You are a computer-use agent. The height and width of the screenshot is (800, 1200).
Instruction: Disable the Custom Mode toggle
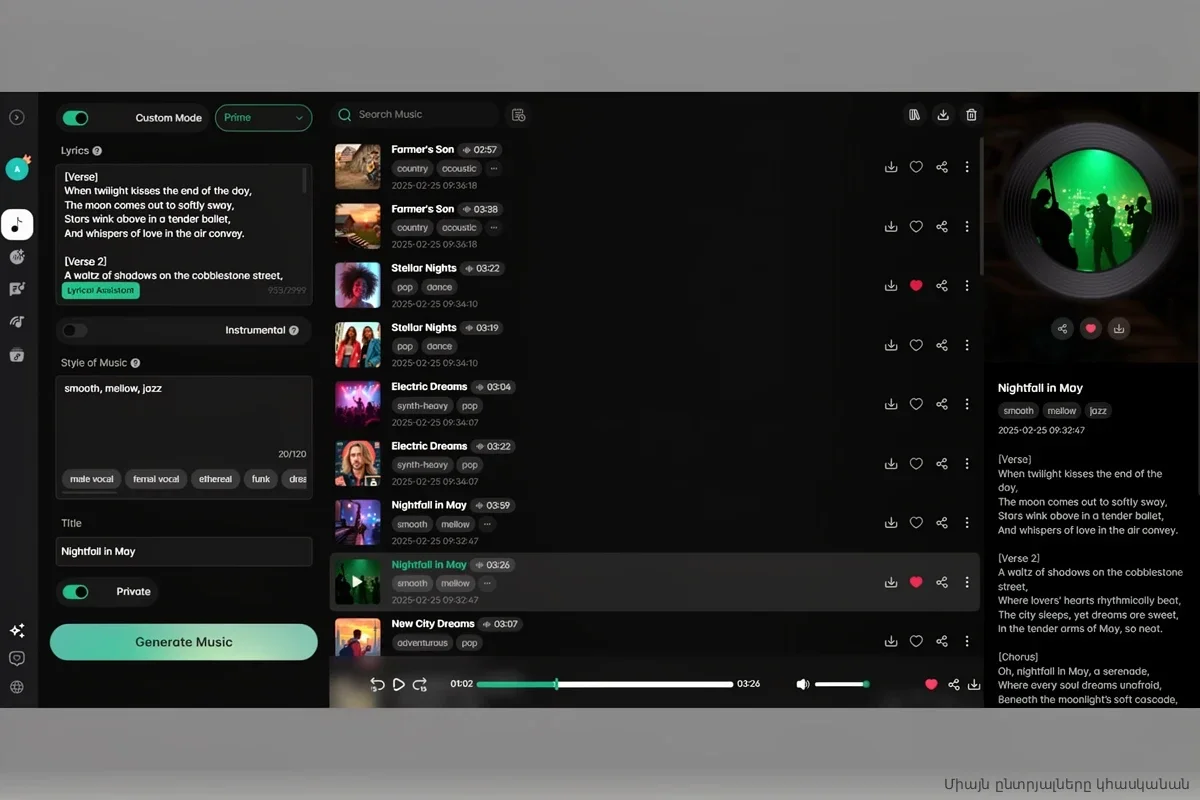click(76, 118)
